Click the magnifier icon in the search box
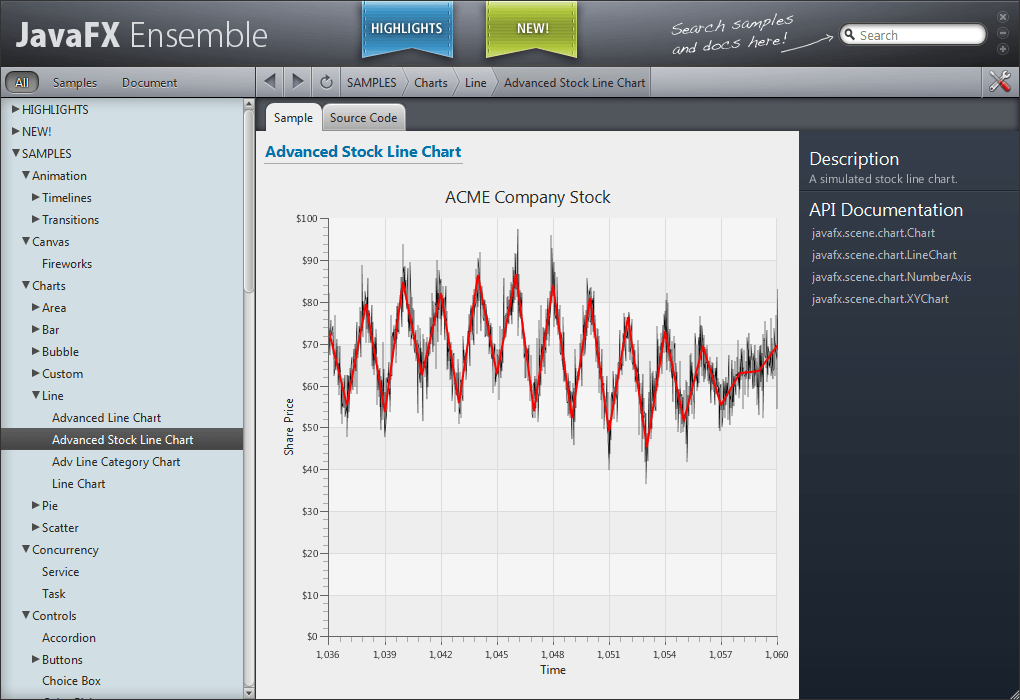The height and width of the screenshot is (700, 1020). tap(850, 34)
